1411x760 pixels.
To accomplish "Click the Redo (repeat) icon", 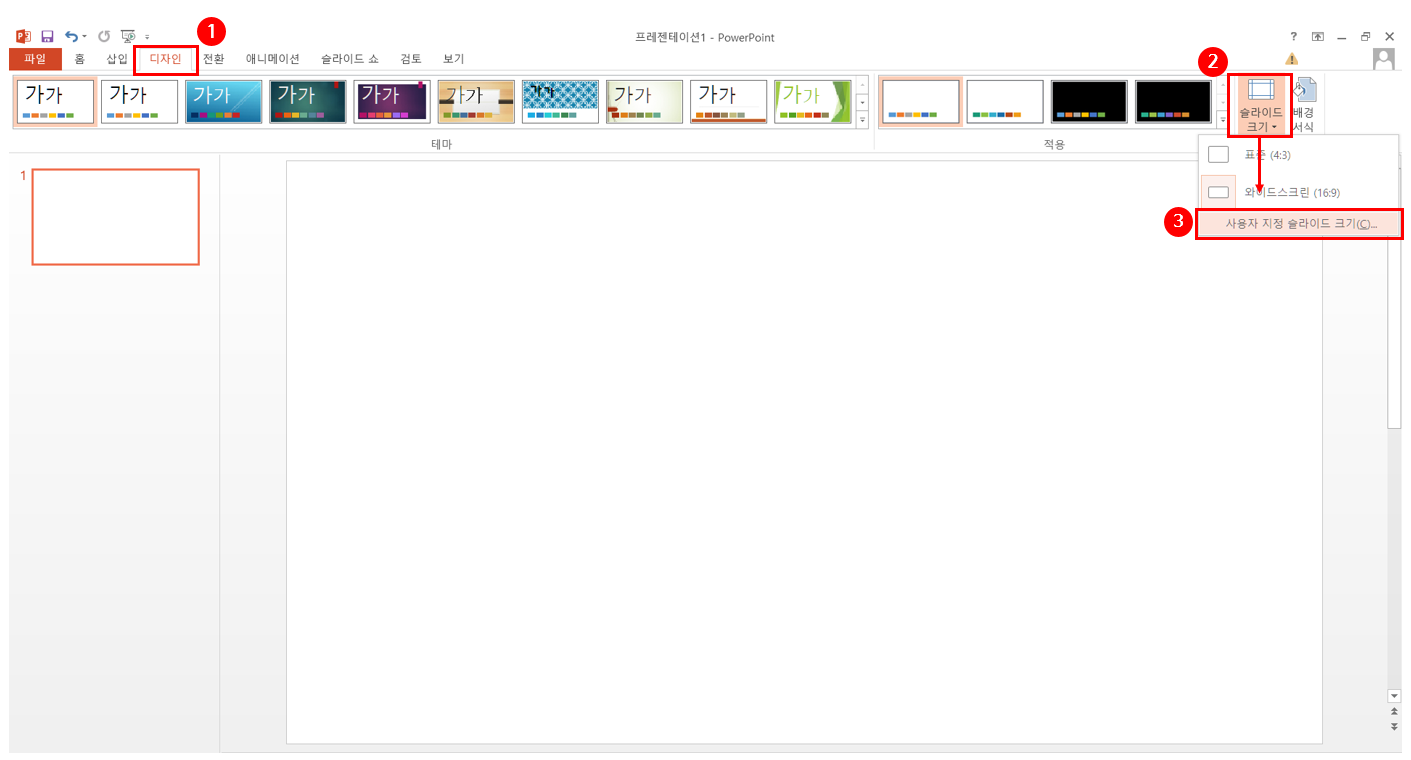I will [104, 37].
